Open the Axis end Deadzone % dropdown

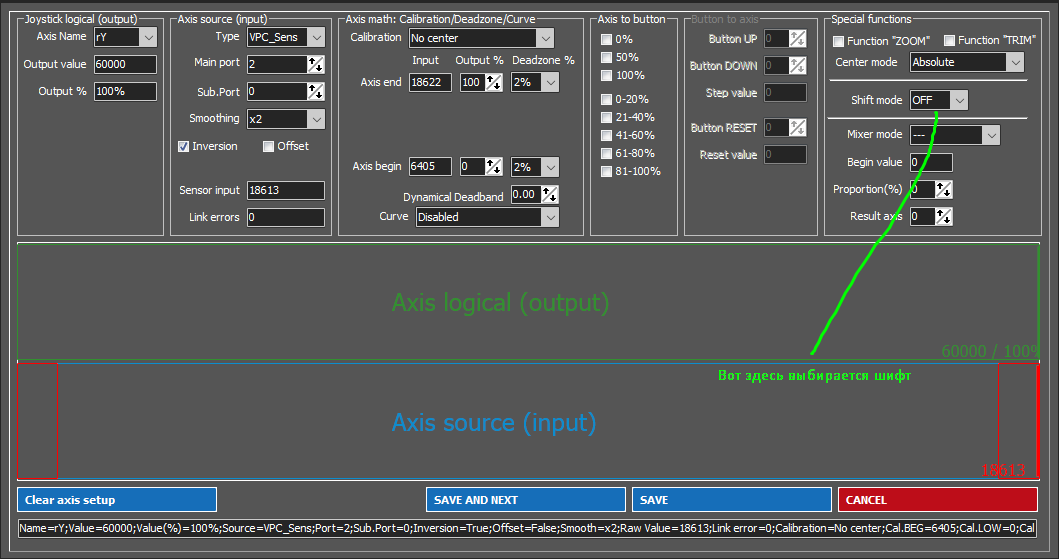[x=550, y=82]
